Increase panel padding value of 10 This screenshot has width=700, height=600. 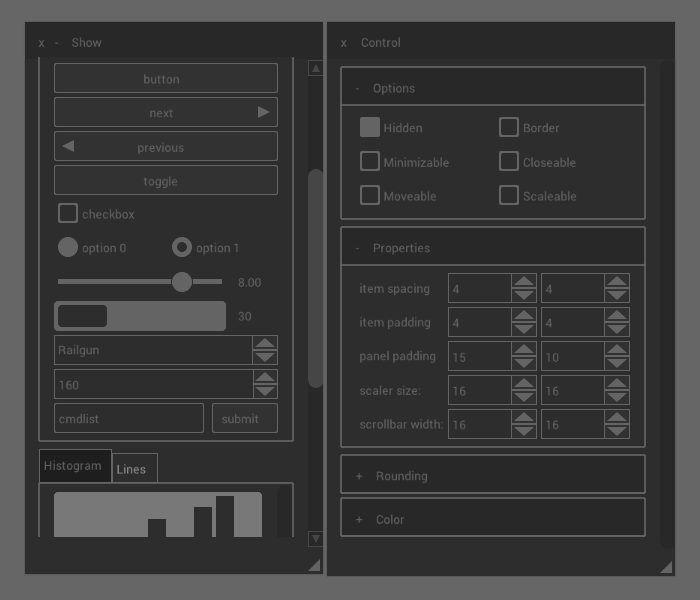(617, 349)
